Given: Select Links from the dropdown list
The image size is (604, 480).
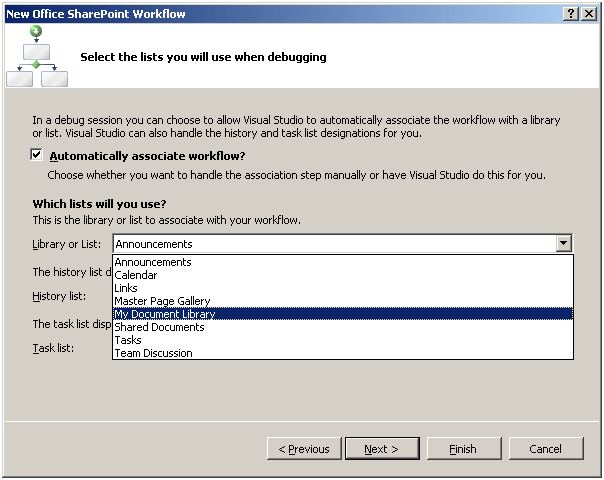Looking at the screenshot, I should [126, 288].
